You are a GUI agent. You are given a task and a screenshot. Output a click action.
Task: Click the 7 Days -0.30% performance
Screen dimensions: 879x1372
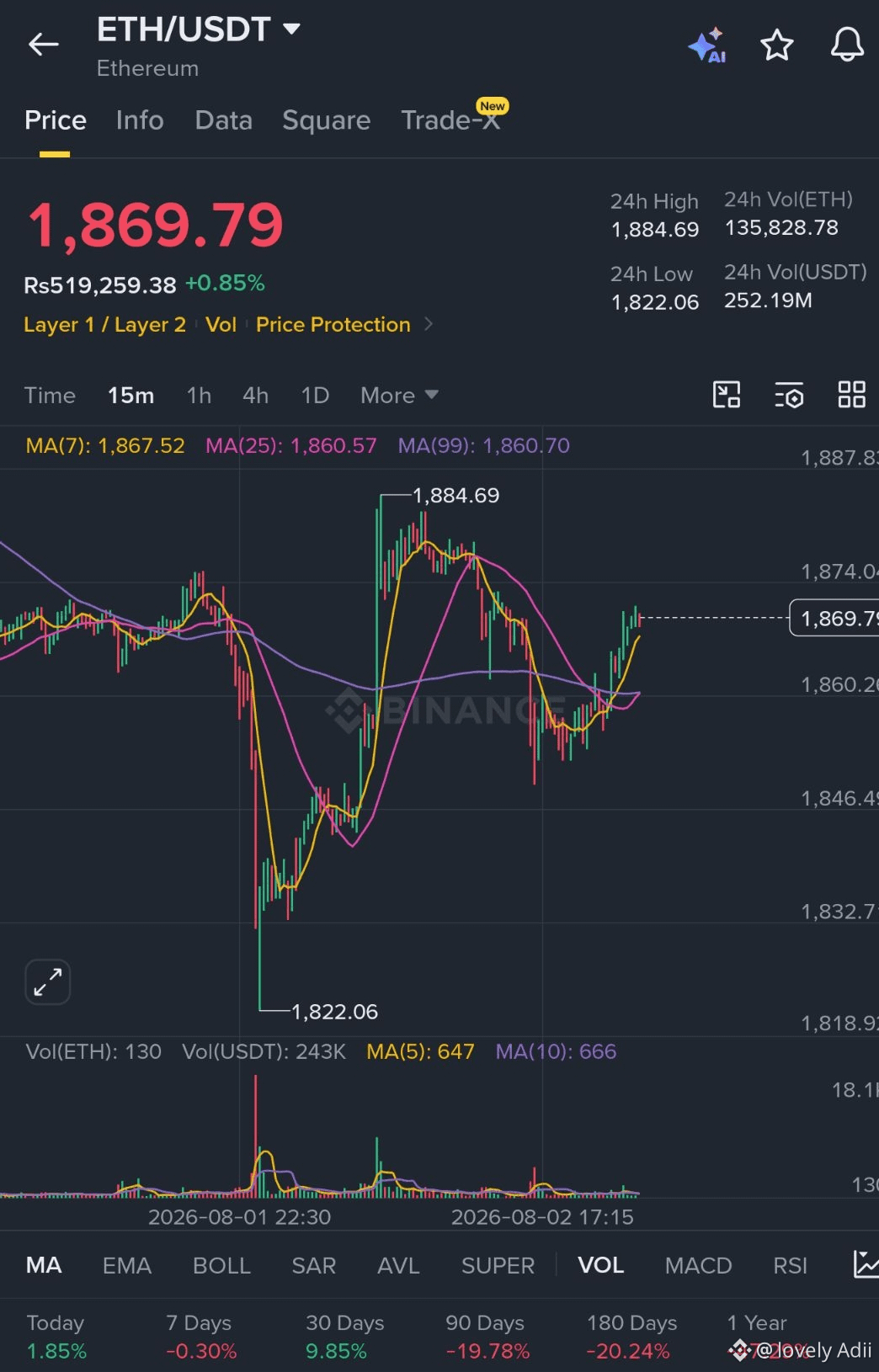(201, 1337)
